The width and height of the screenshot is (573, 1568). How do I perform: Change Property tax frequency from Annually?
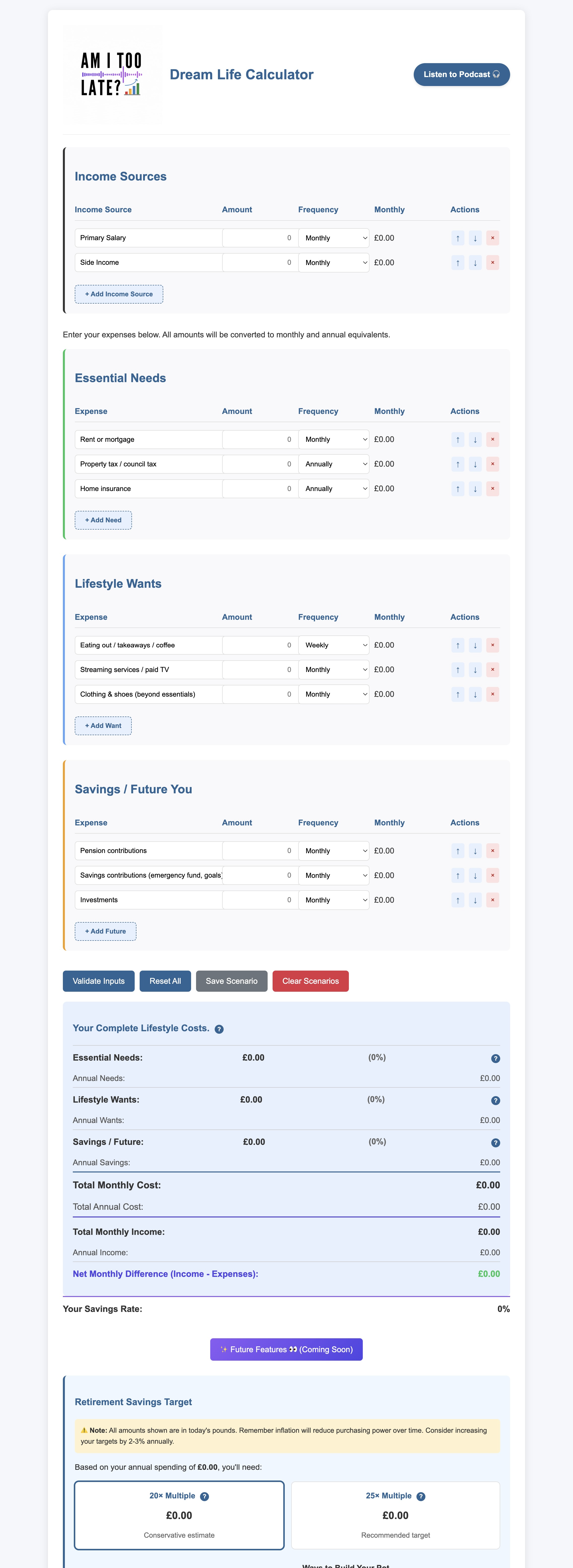click(x=333, y=464)
